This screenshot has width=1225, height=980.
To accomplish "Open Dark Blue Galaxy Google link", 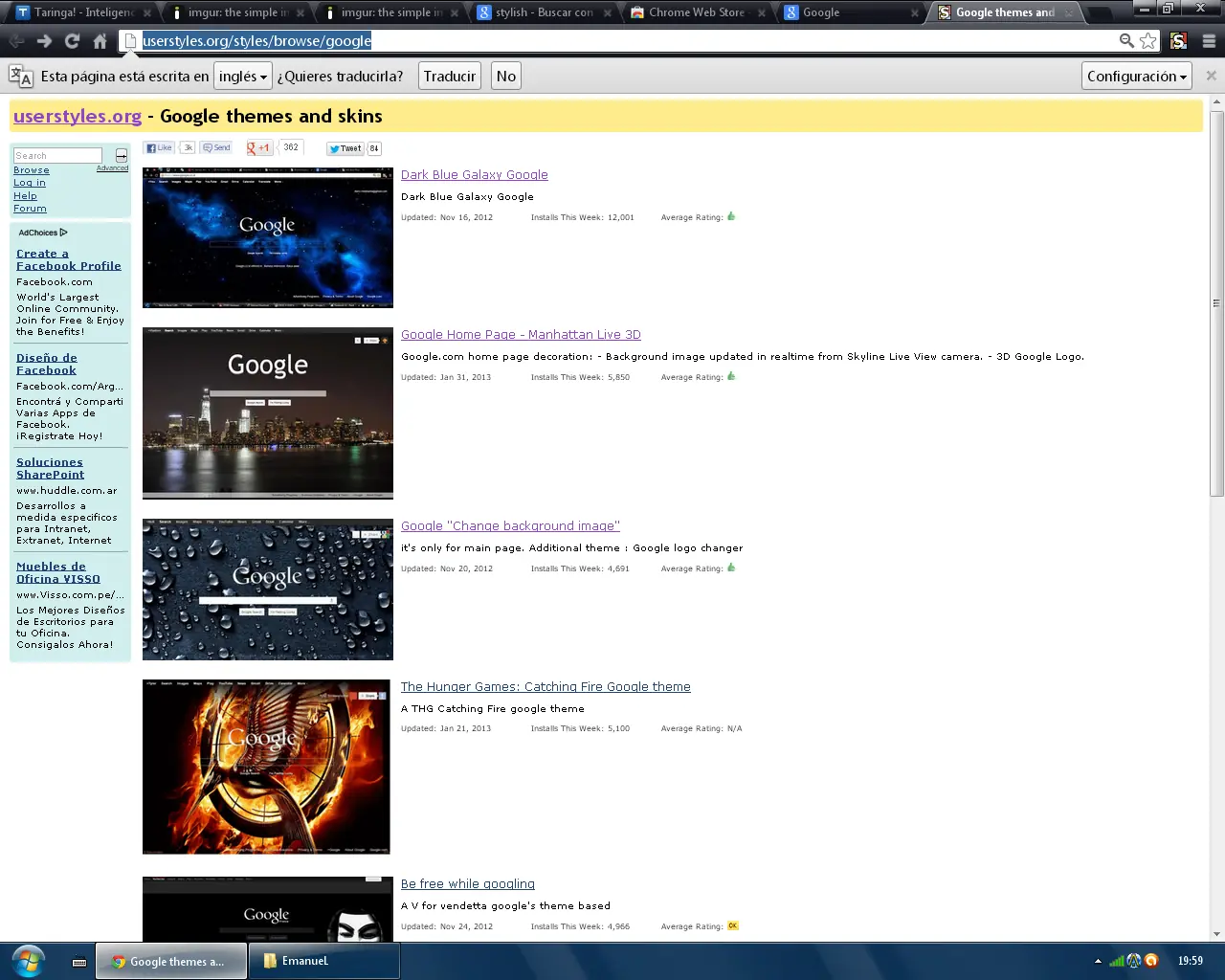I will (475, 174).
